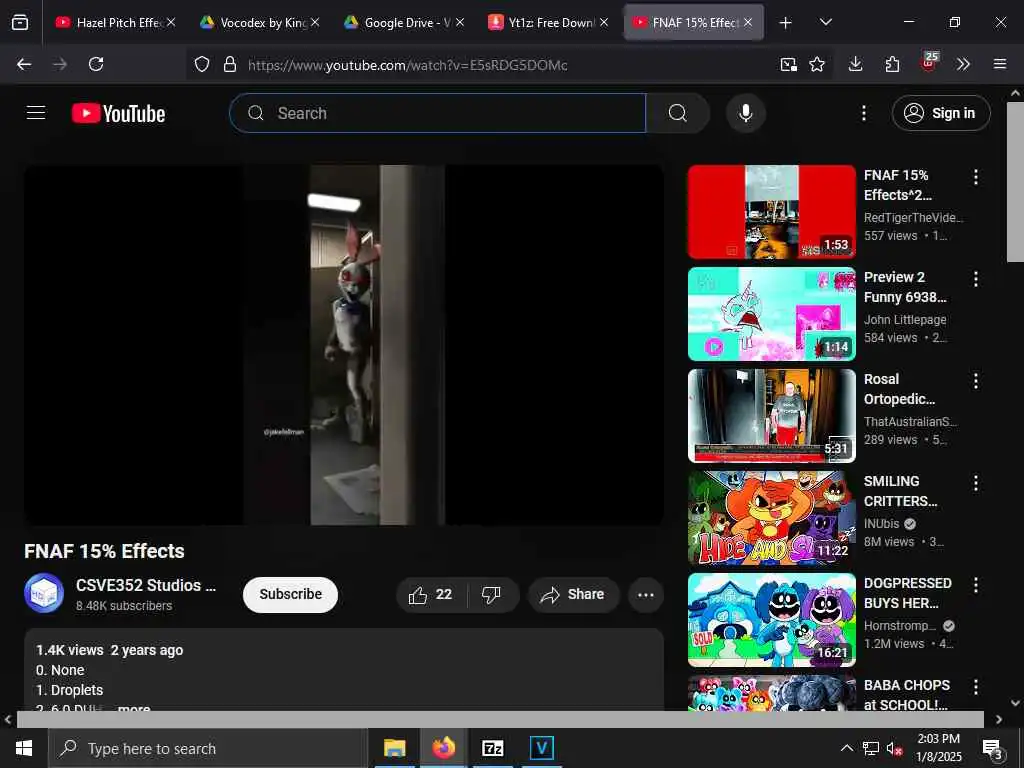Screen dimensions: 1024x768
Task: Open SMILING CRITTERS video thumbnail
Action: tap(771, 518)
